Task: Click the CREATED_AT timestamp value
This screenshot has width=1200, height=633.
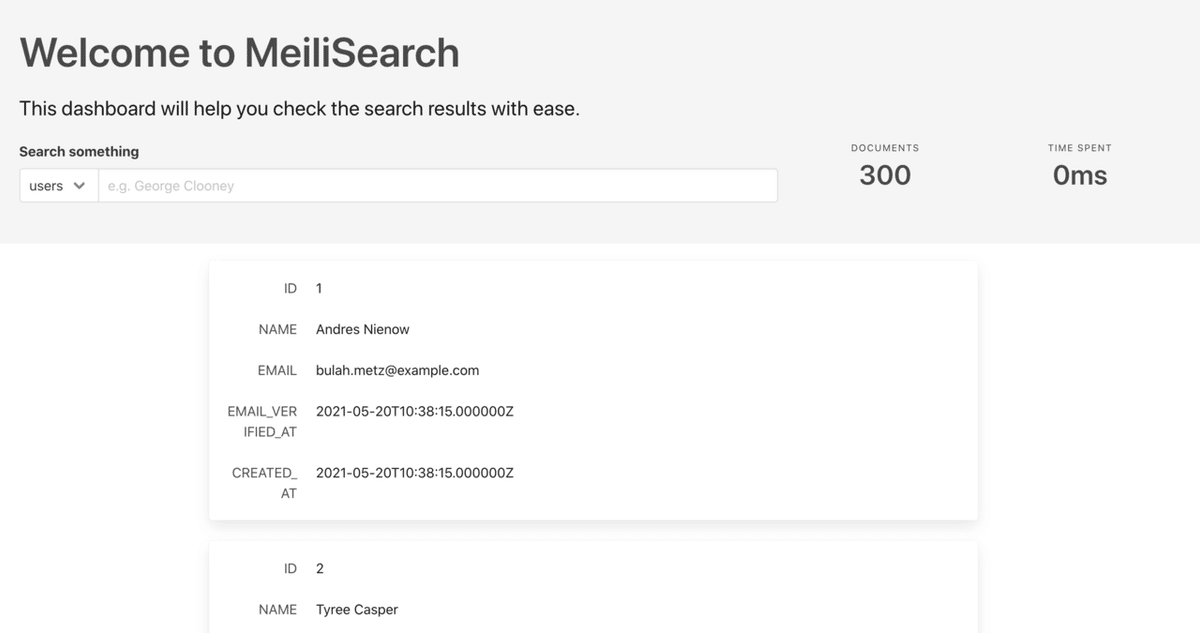Action: [x=414, y=472]
